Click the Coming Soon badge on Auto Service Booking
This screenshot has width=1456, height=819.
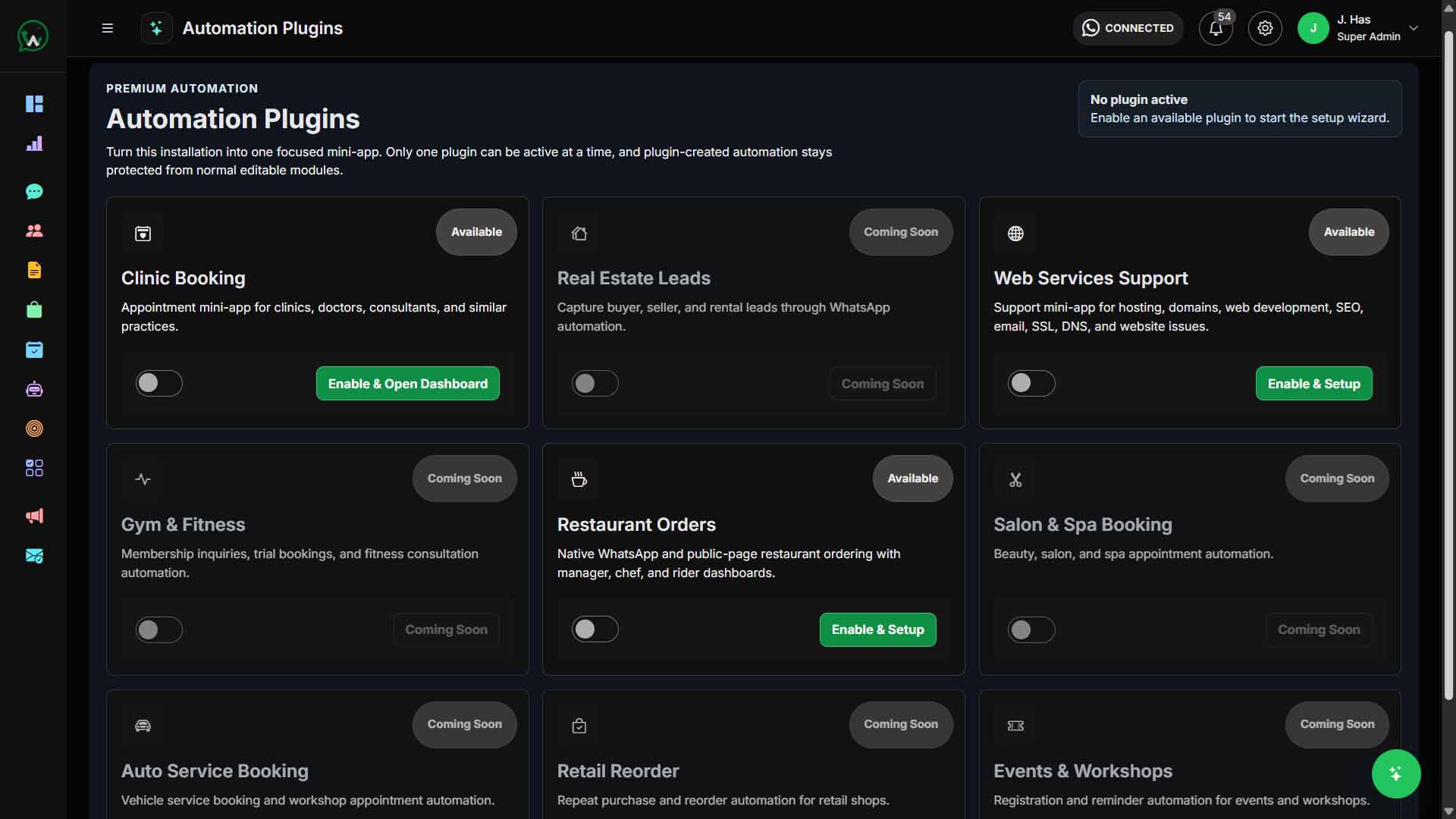(465, 724)
